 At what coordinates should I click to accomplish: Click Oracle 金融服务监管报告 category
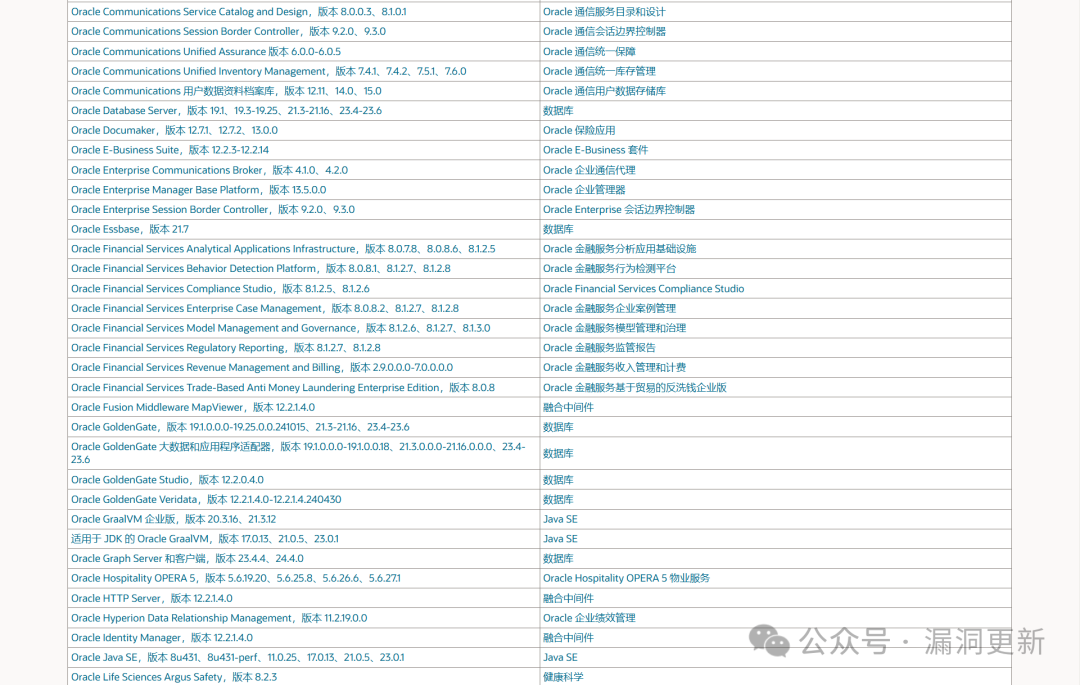pos(599,348)
